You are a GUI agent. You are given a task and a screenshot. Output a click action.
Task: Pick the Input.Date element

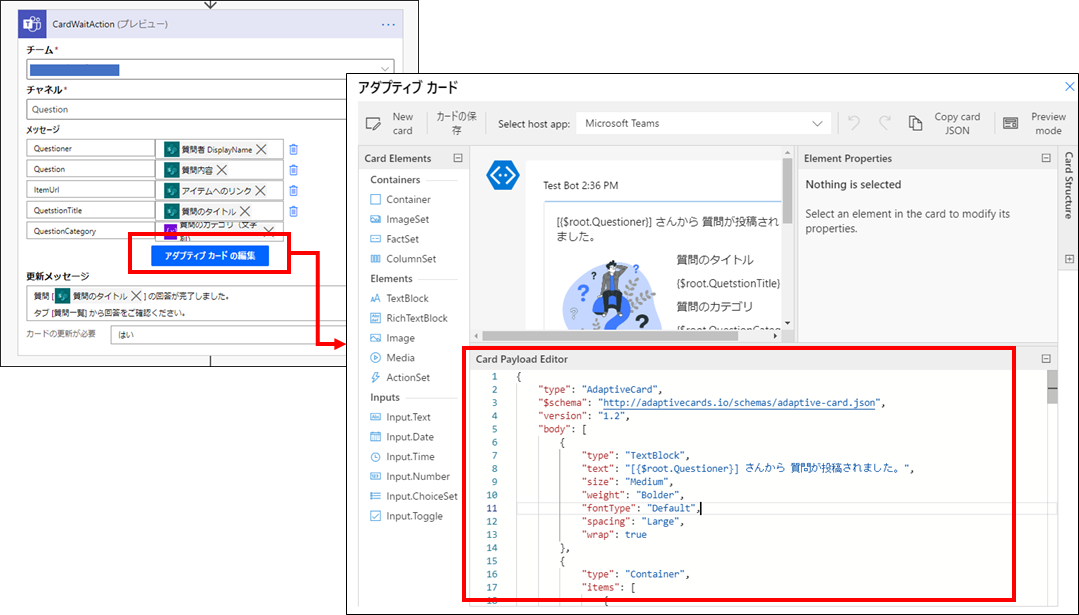[x=402, y=438]
